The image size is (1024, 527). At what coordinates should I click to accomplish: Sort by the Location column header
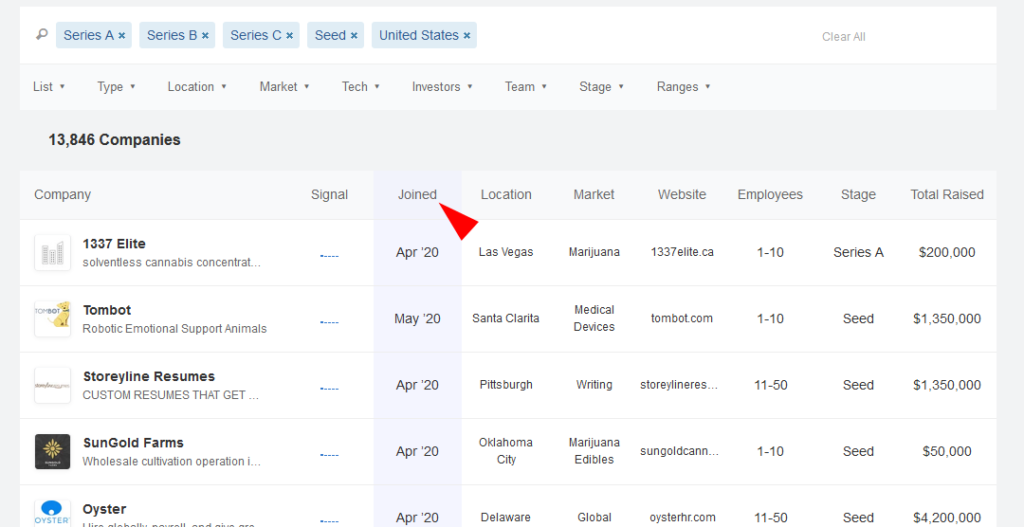(506, 195)
